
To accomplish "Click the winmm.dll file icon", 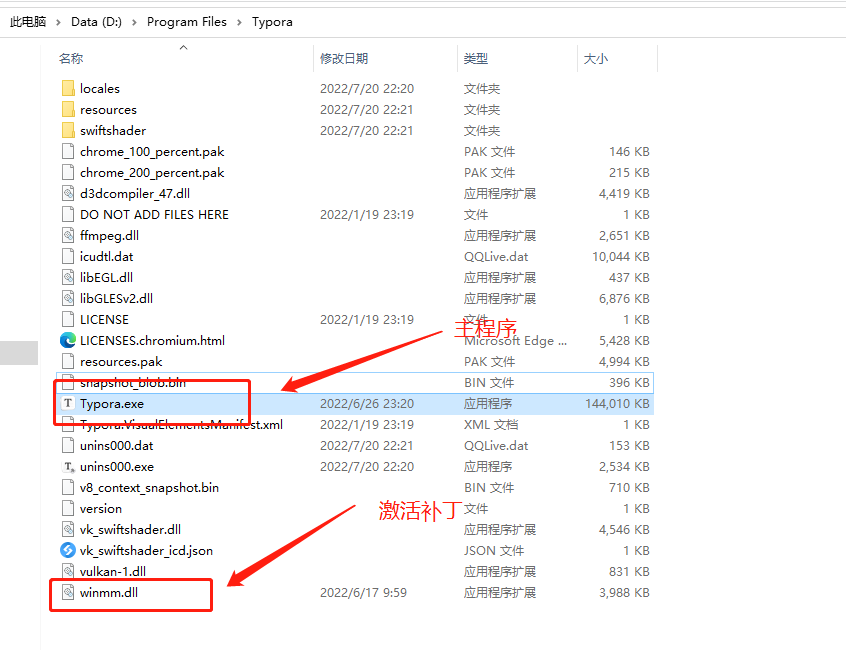I will coord(68,593).
